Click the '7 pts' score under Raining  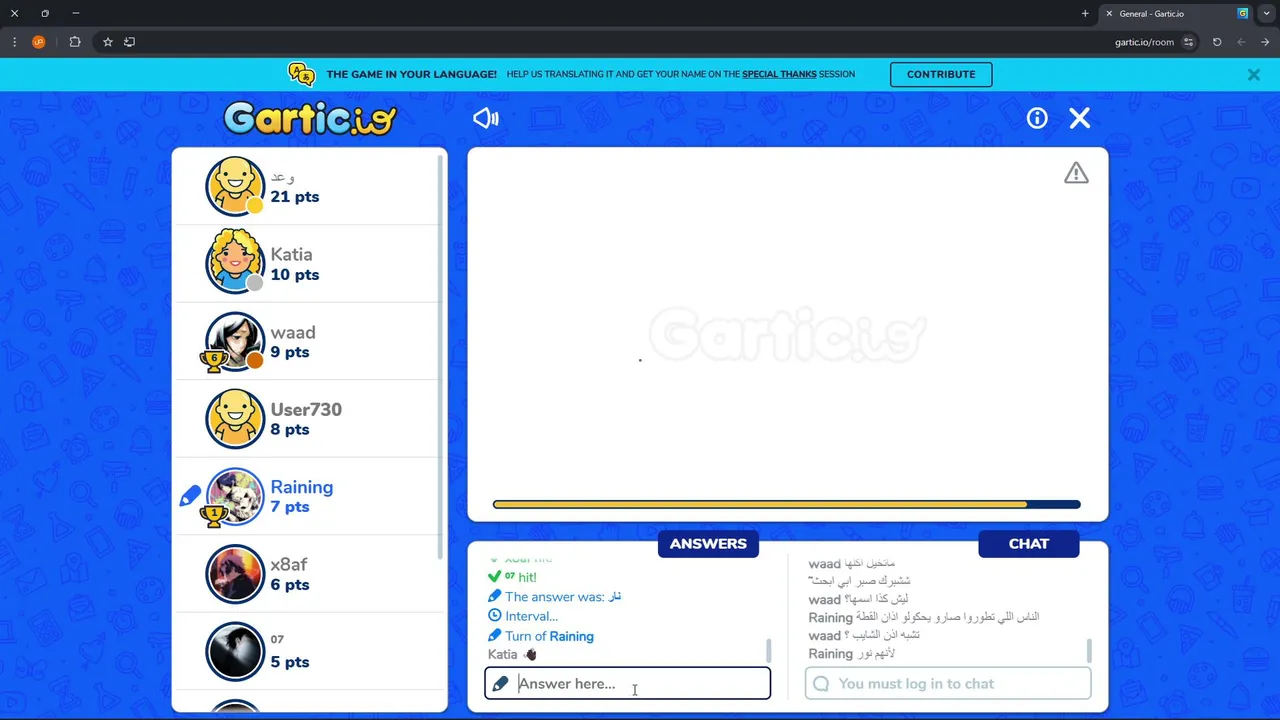point(290,507)
